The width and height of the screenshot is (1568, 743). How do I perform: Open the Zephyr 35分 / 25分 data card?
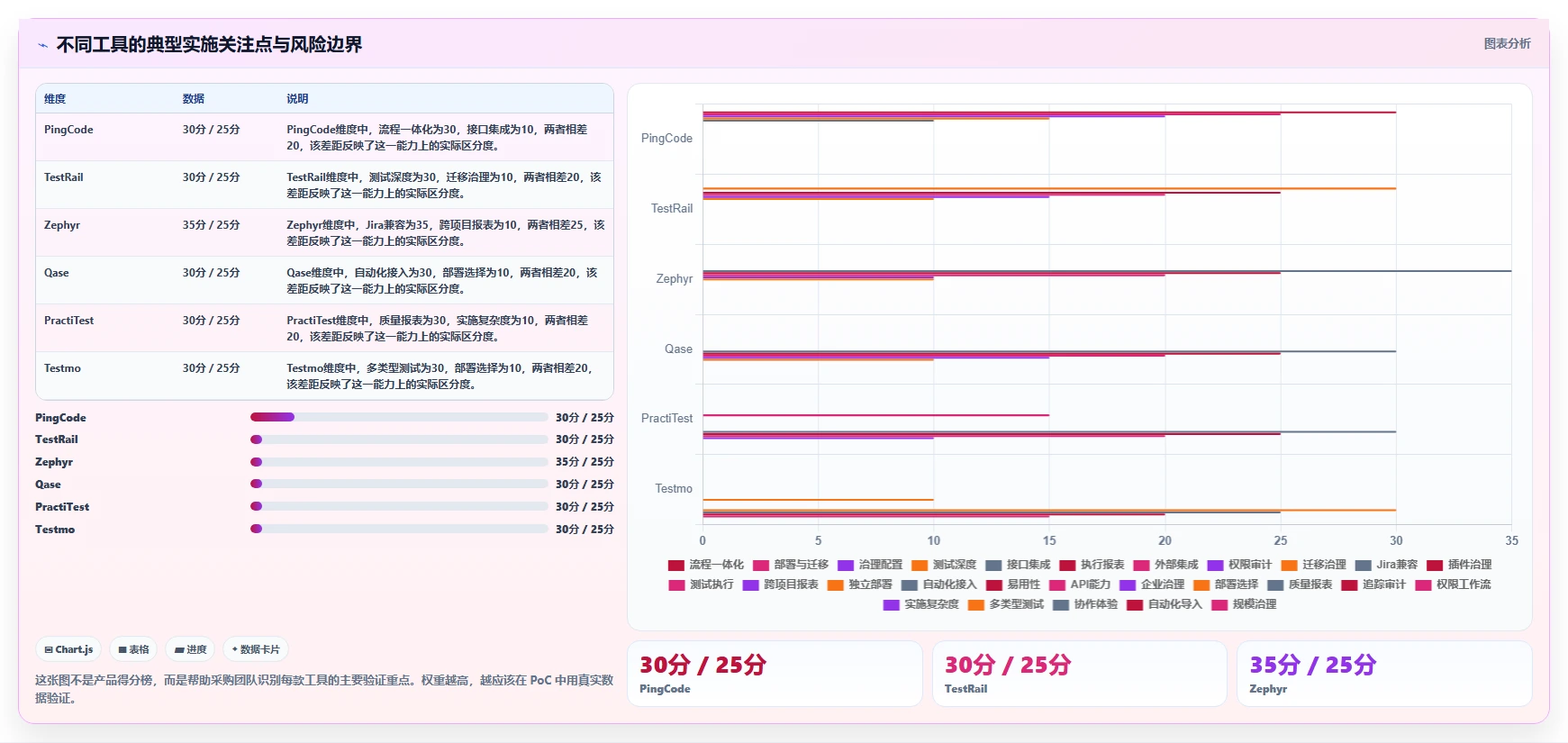[1384, 674]
